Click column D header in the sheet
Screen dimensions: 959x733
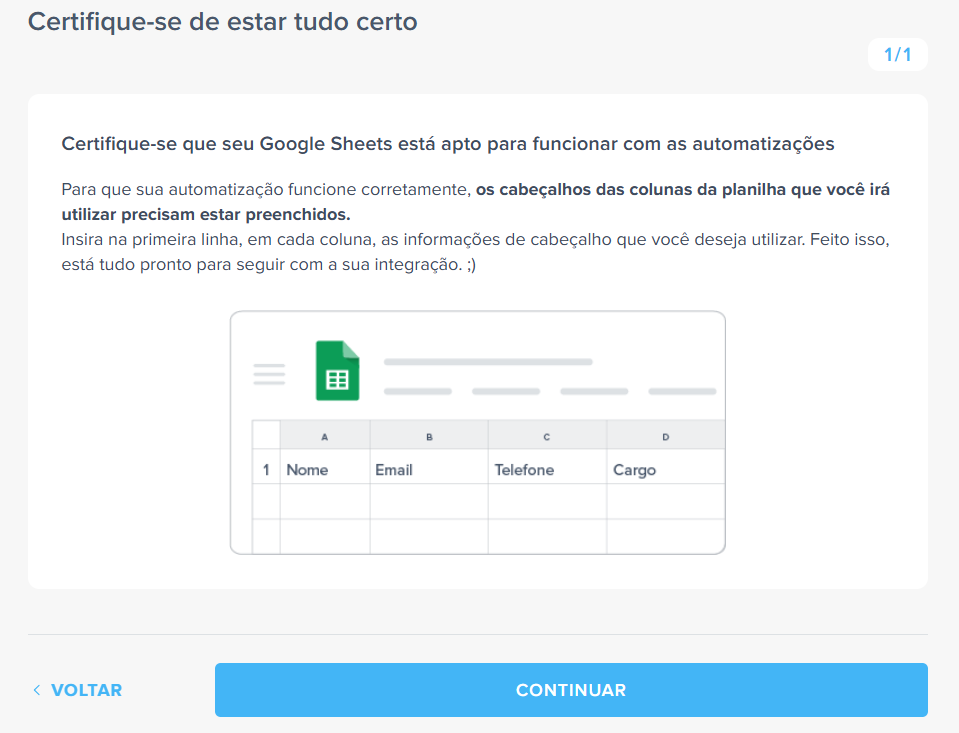[x=665, y=436]
